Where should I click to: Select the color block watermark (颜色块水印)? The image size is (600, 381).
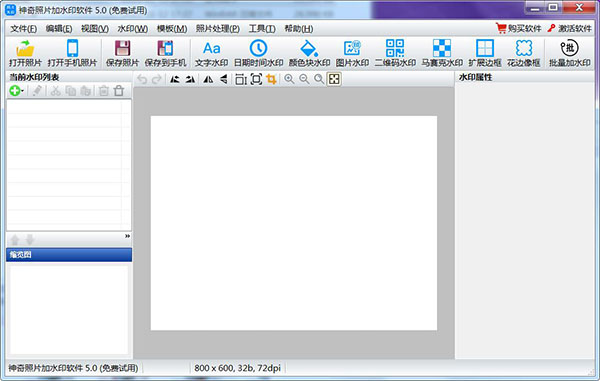[x=309, y=53]
